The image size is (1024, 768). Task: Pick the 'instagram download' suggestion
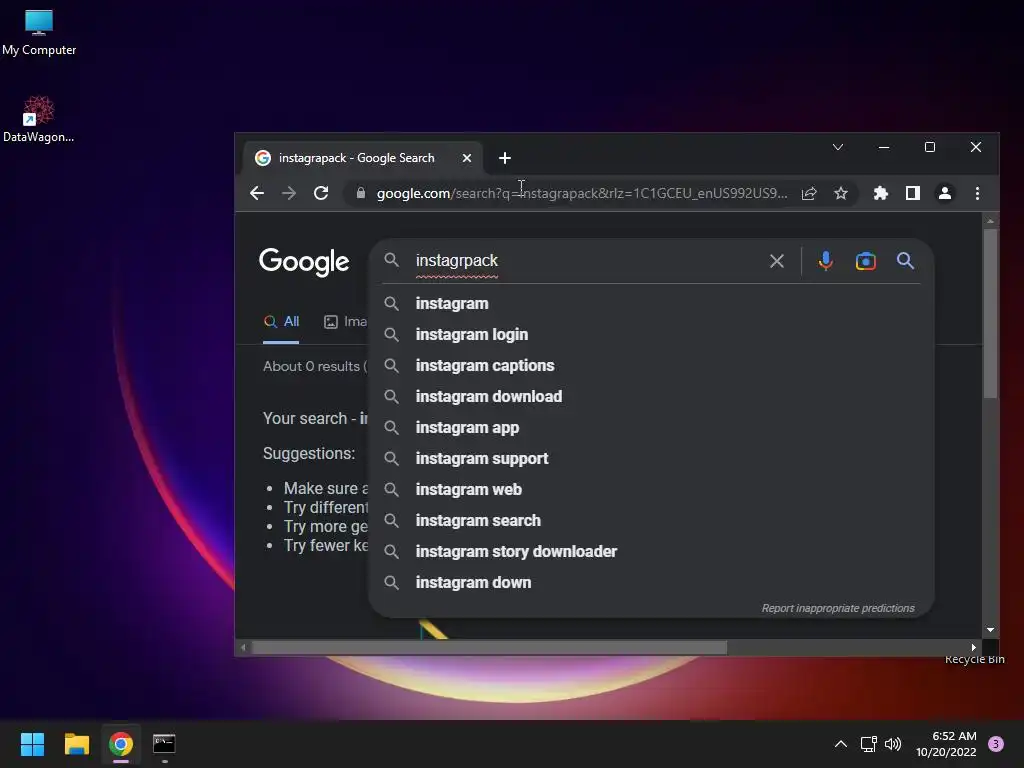(x=651, y=396)
